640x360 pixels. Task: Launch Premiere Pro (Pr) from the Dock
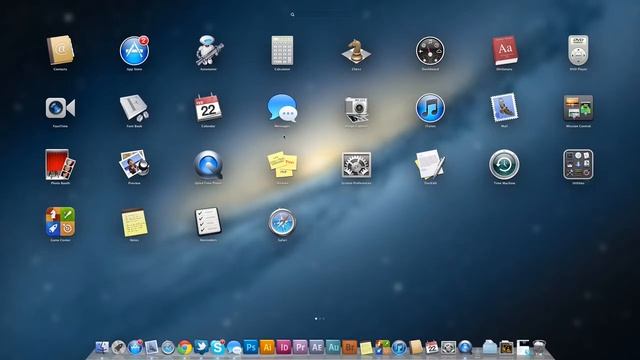coord(300,347)
